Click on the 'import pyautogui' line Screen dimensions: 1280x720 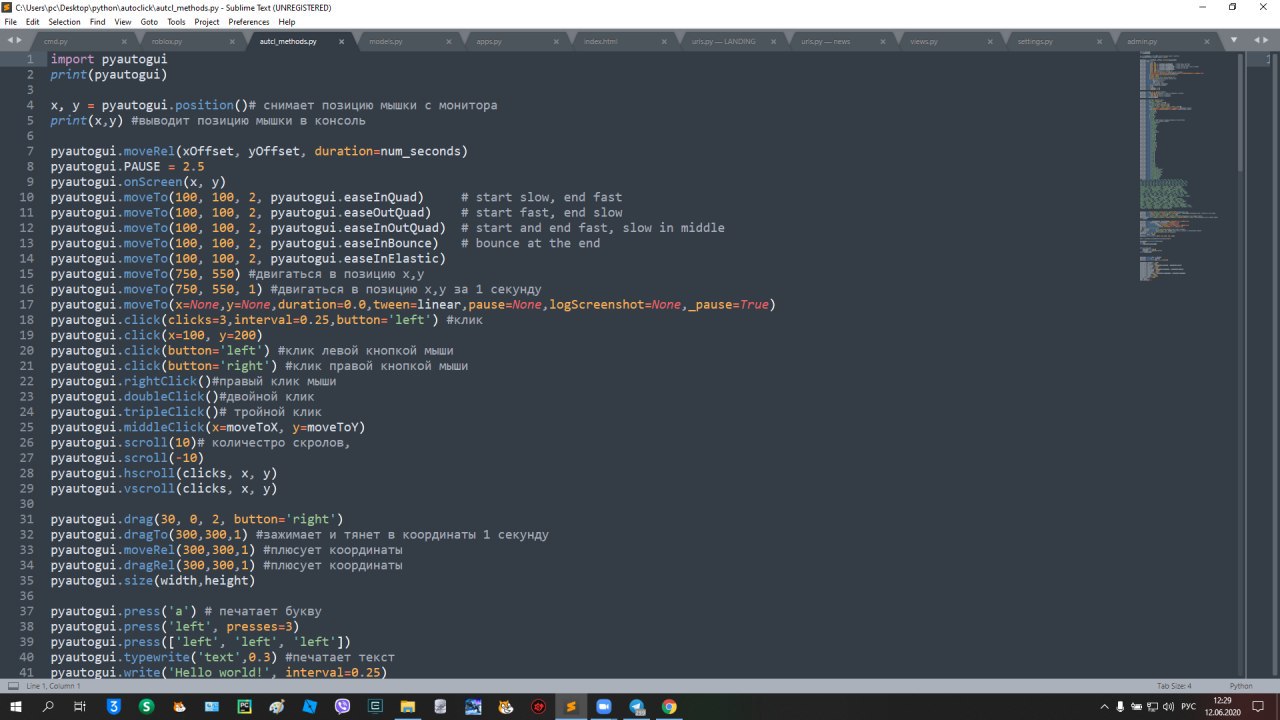(109, 59)
